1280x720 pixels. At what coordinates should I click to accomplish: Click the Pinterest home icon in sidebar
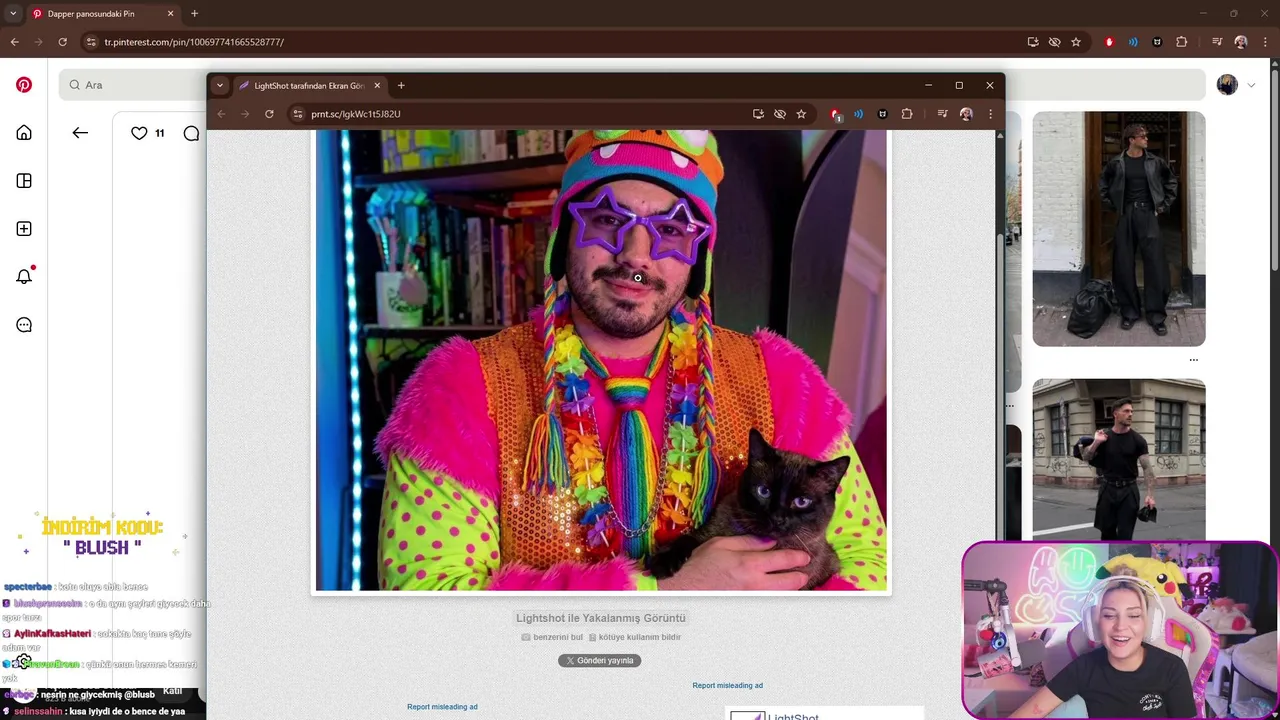pyautogui.click(x=24, y=133)
